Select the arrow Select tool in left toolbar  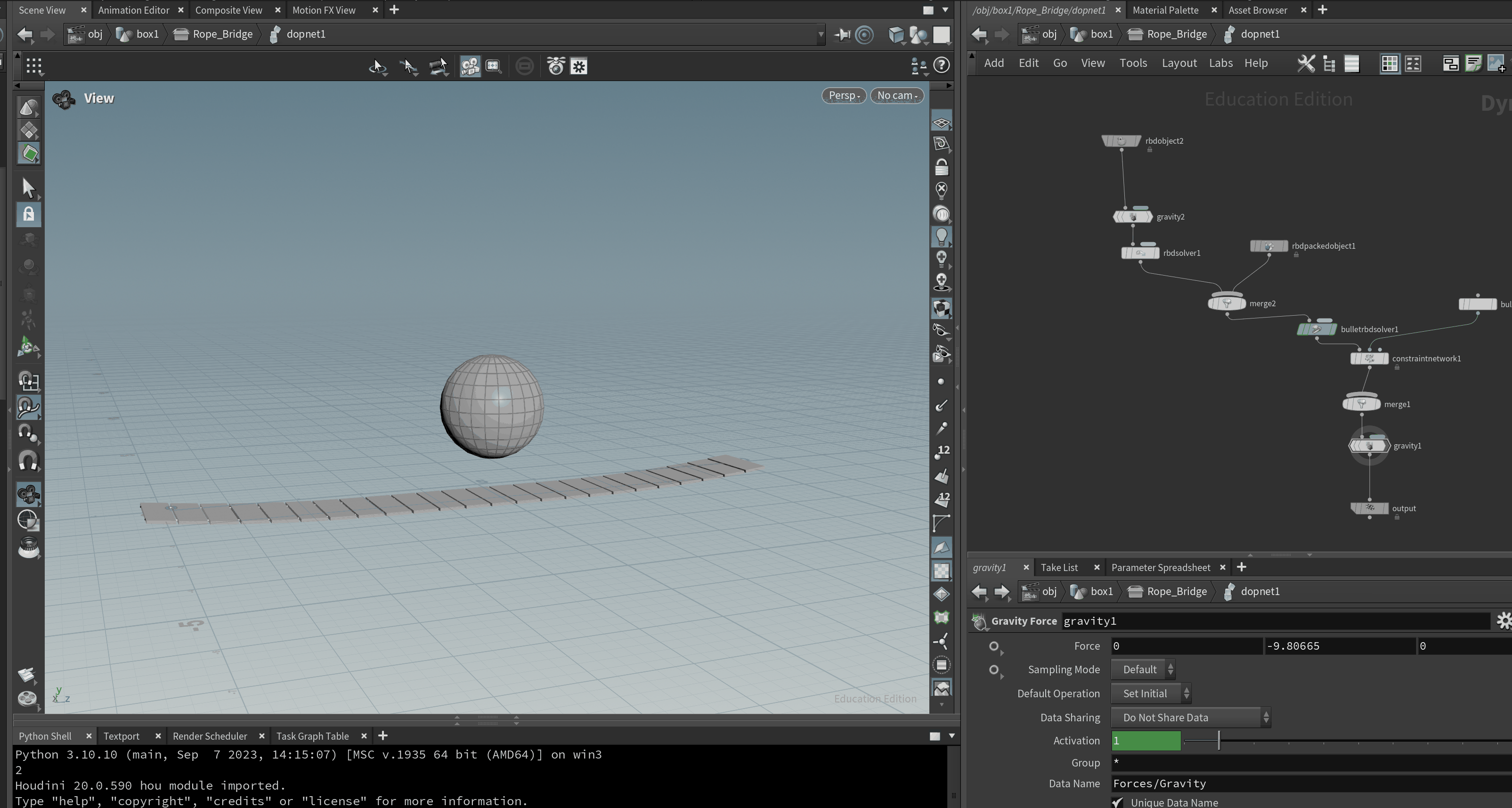28,188
